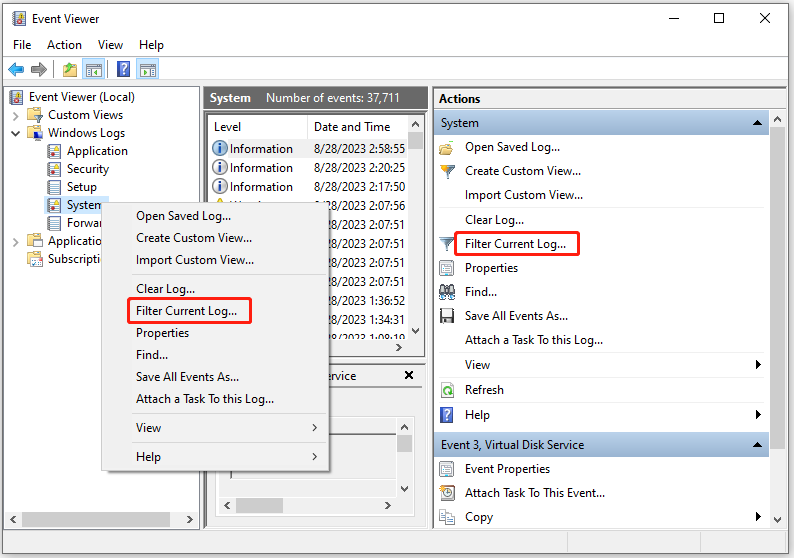Image resolution: width=794 pixels, height=558 pixels.
Task: Click Clear Log in Actions pane
Action: coord(494,220)
